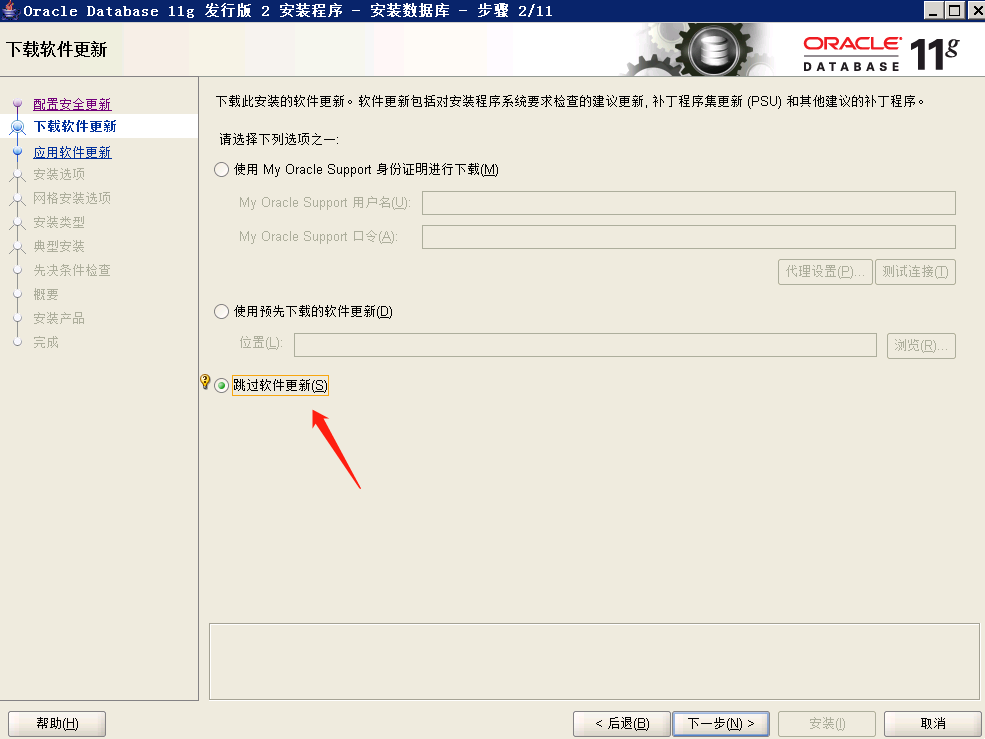Go back with the 后退(B) button
The image size is (985, 739).
tap(622, 723)
